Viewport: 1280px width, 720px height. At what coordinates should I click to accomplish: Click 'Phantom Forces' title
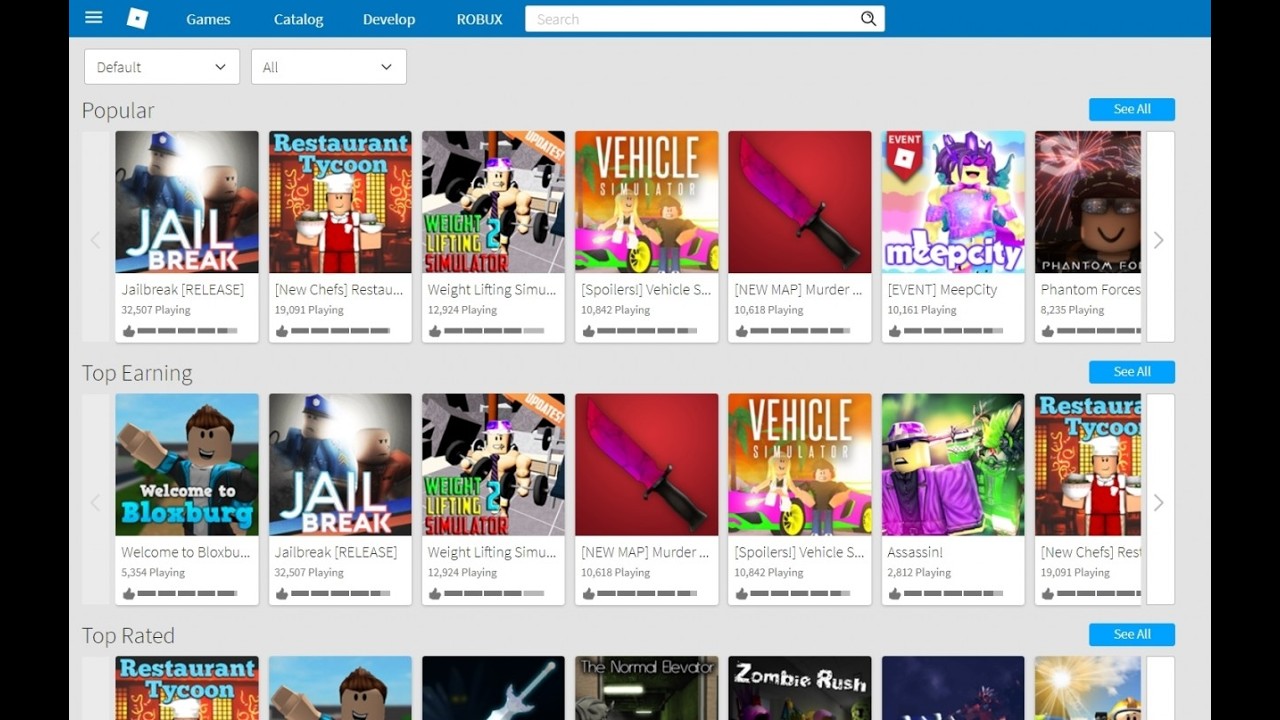click(1090, 290)
